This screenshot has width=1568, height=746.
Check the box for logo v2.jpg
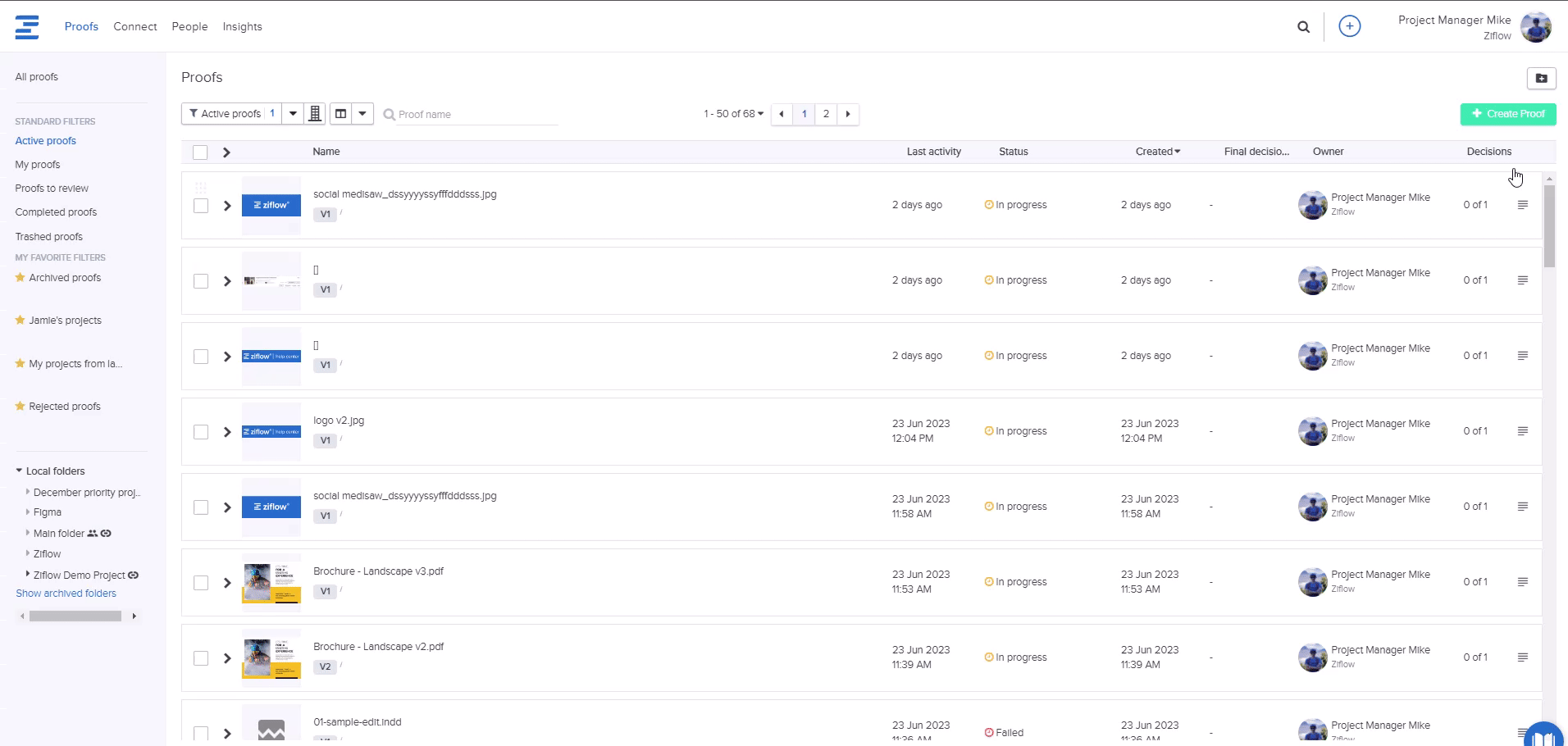(200, 432)
